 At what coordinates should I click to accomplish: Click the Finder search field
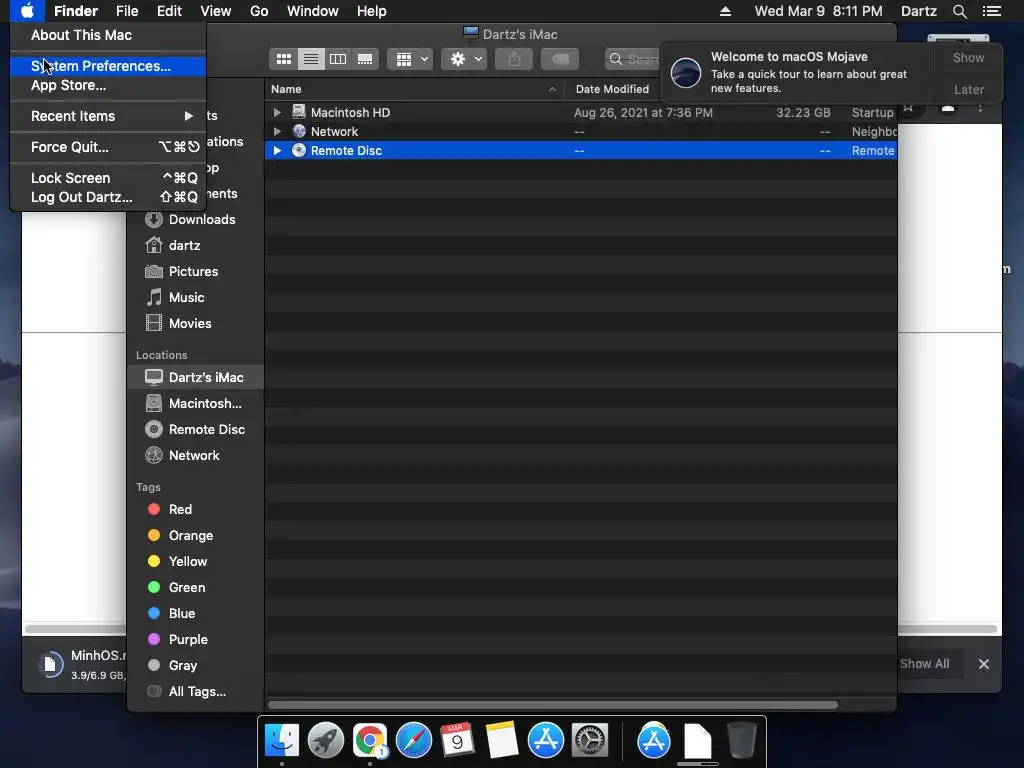[633, 59]
